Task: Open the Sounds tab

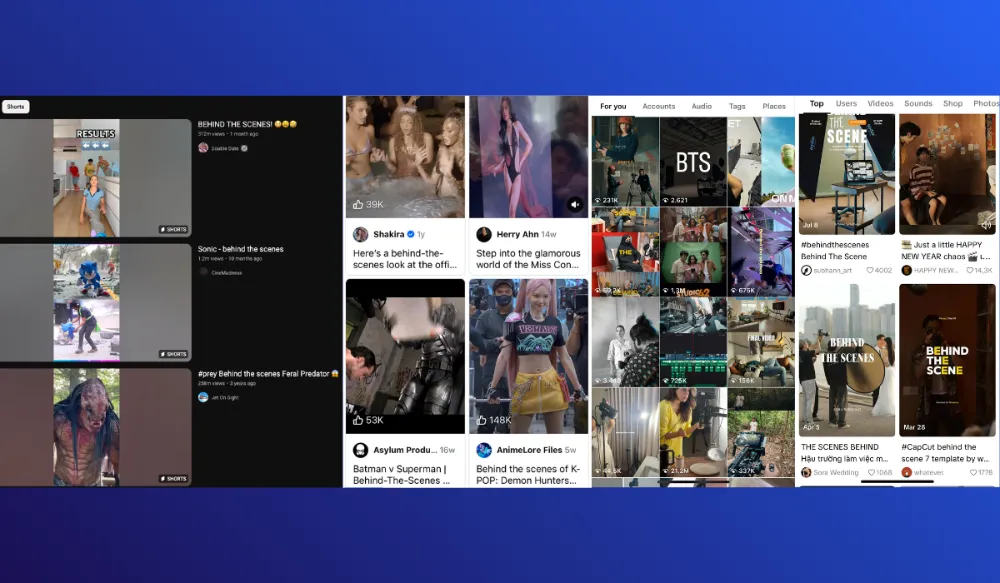Action: pos(918,104)
